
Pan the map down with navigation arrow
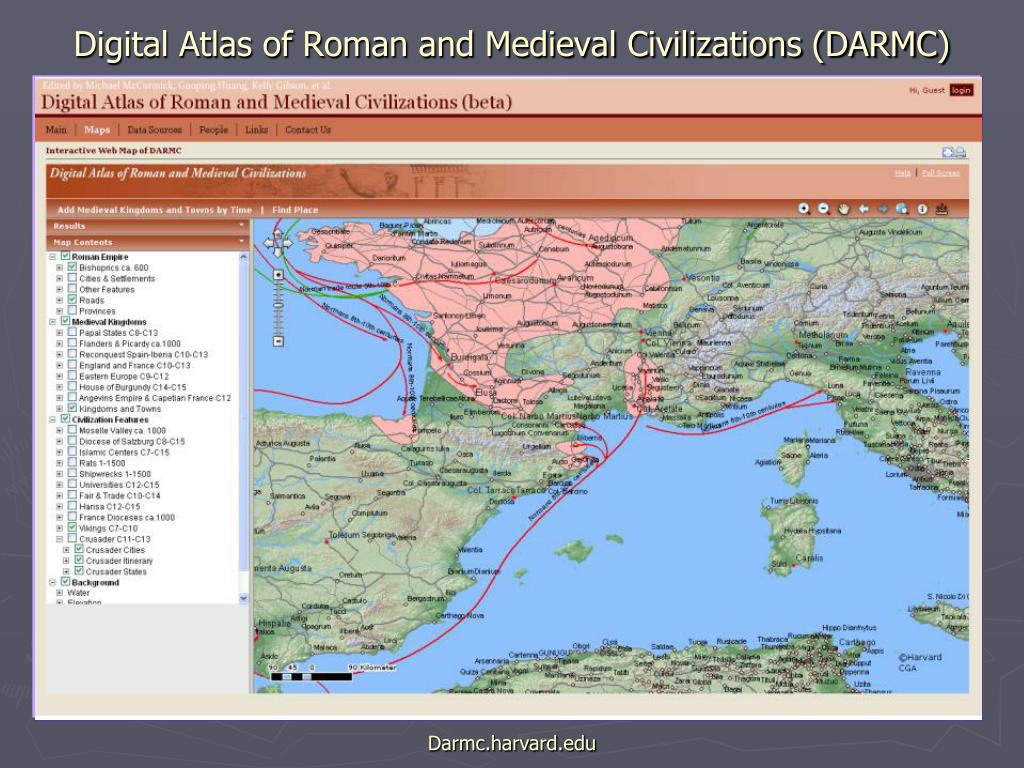pos(278,253)
